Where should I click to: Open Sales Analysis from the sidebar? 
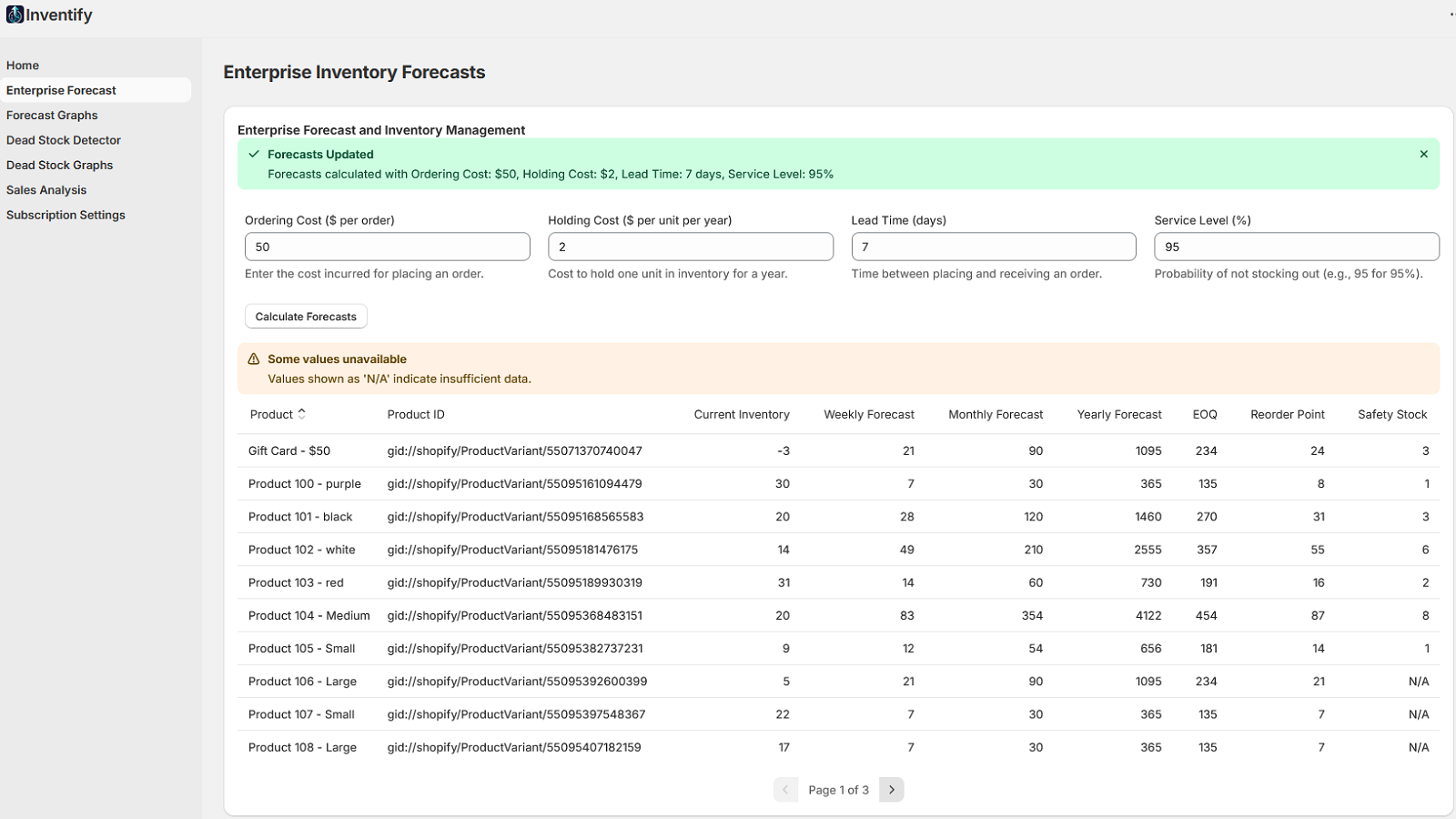45,189
